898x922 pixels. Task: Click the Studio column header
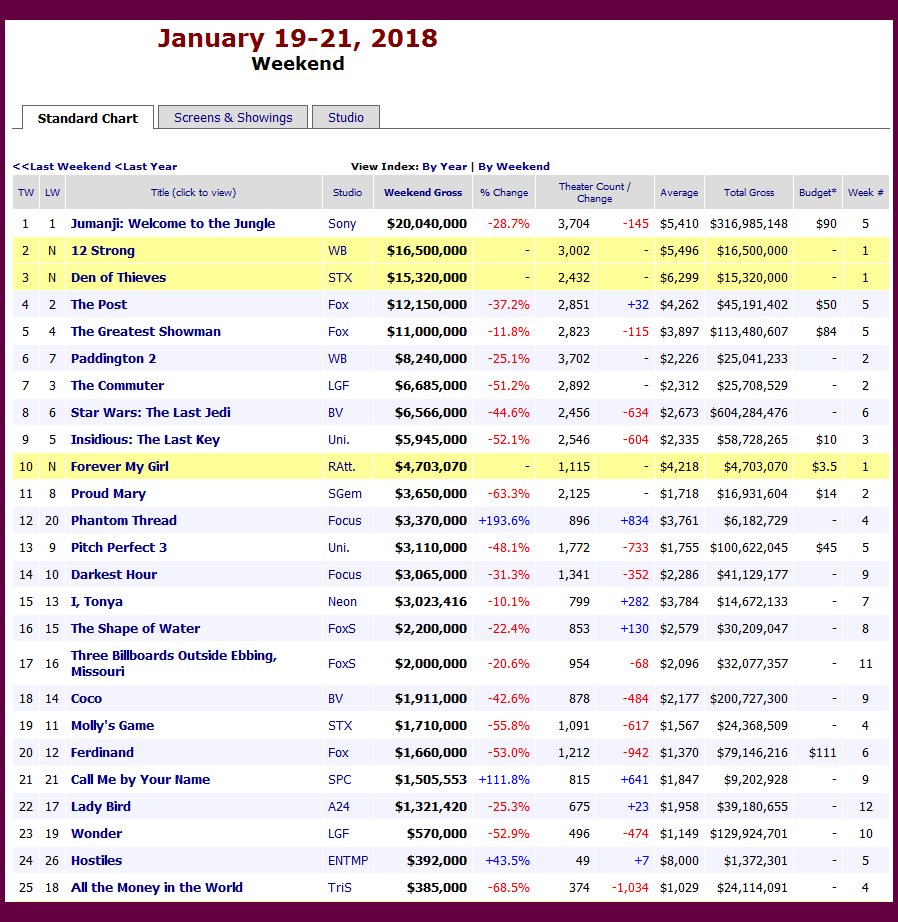(x=347, y=192)
